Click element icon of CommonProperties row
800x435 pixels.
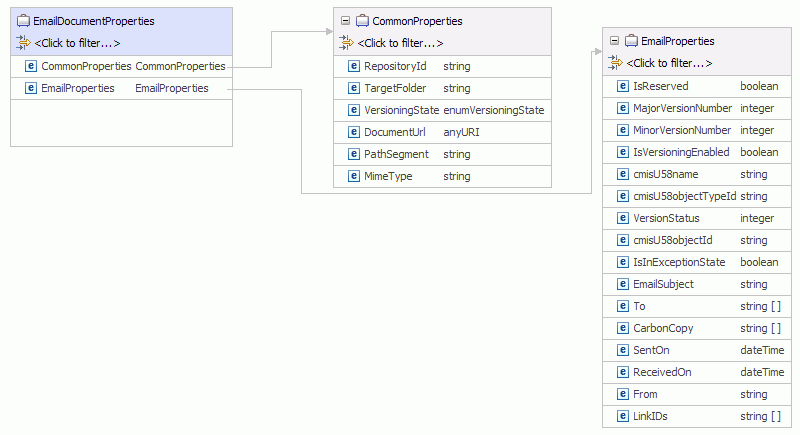coord(31,66)
